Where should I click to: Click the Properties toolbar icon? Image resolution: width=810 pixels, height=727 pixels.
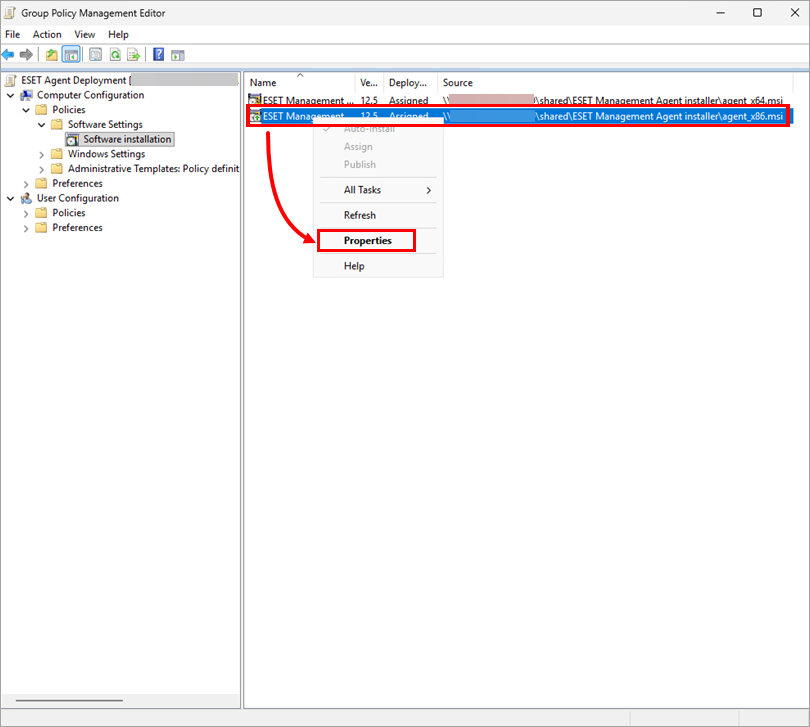(x=96, y=54)
